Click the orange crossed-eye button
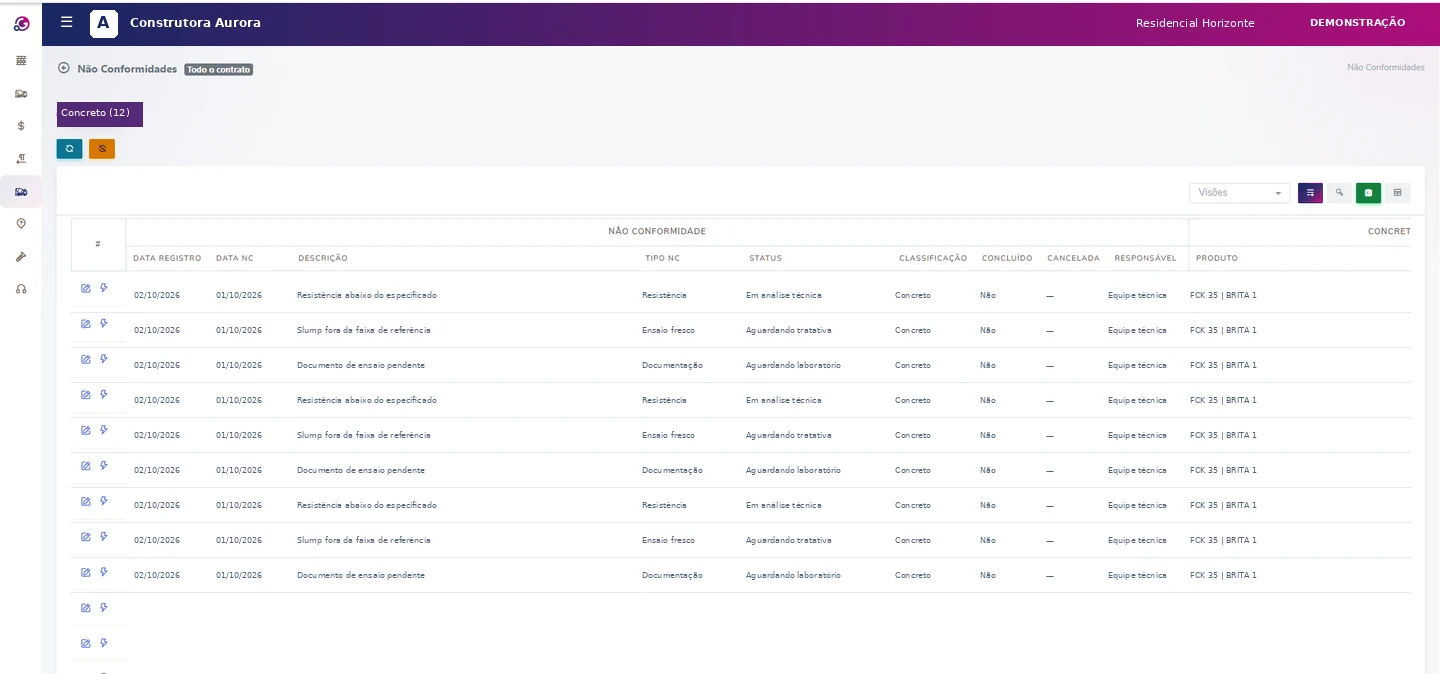The height and width of the screenshot is (674, 1440). [102, 149]
